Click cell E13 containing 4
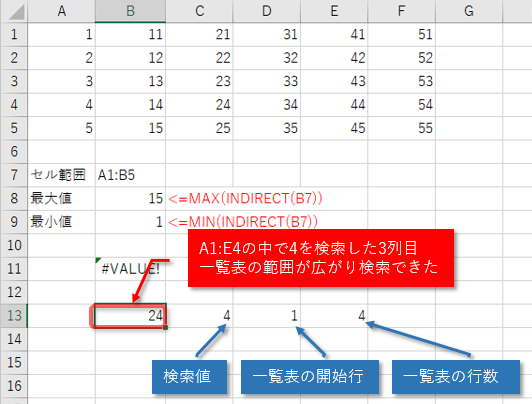 [x=334, y=315]
